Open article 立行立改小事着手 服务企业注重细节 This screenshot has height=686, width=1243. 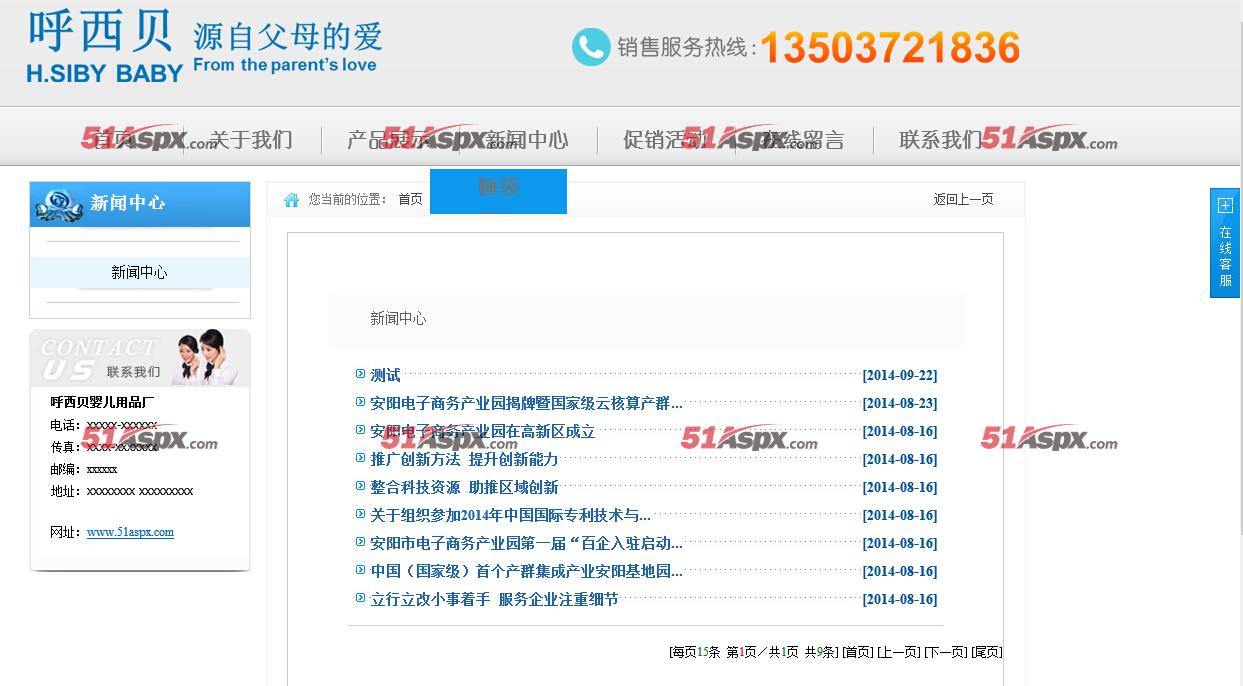click(494, 599)
